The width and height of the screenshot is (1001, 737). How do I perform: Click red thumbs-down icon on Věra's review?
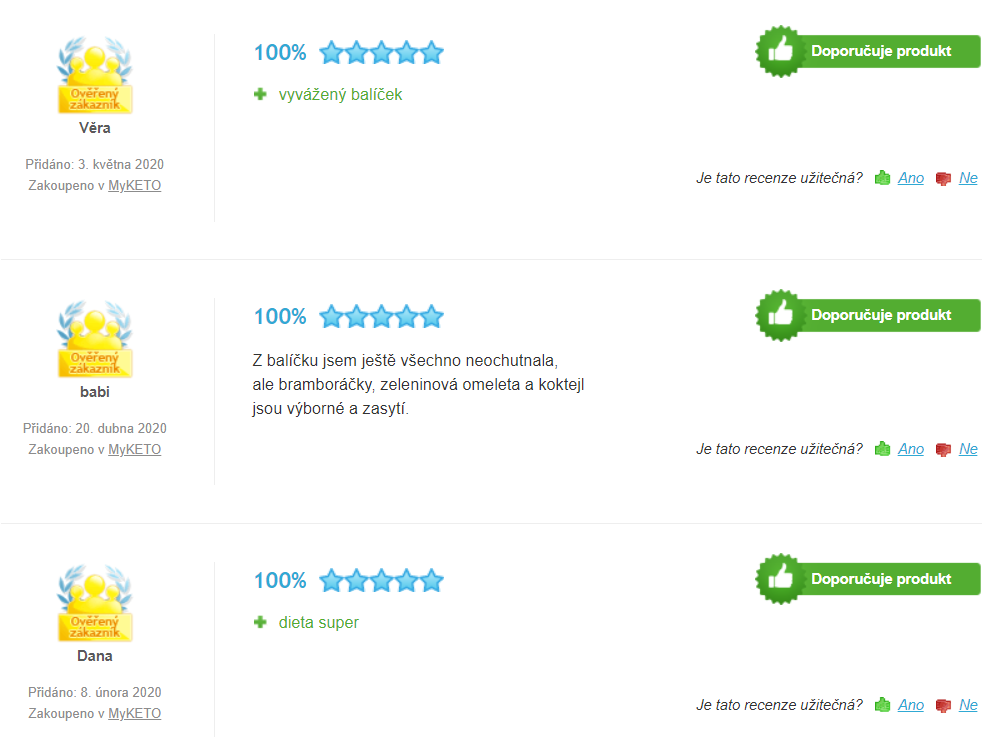coord(943,179)
